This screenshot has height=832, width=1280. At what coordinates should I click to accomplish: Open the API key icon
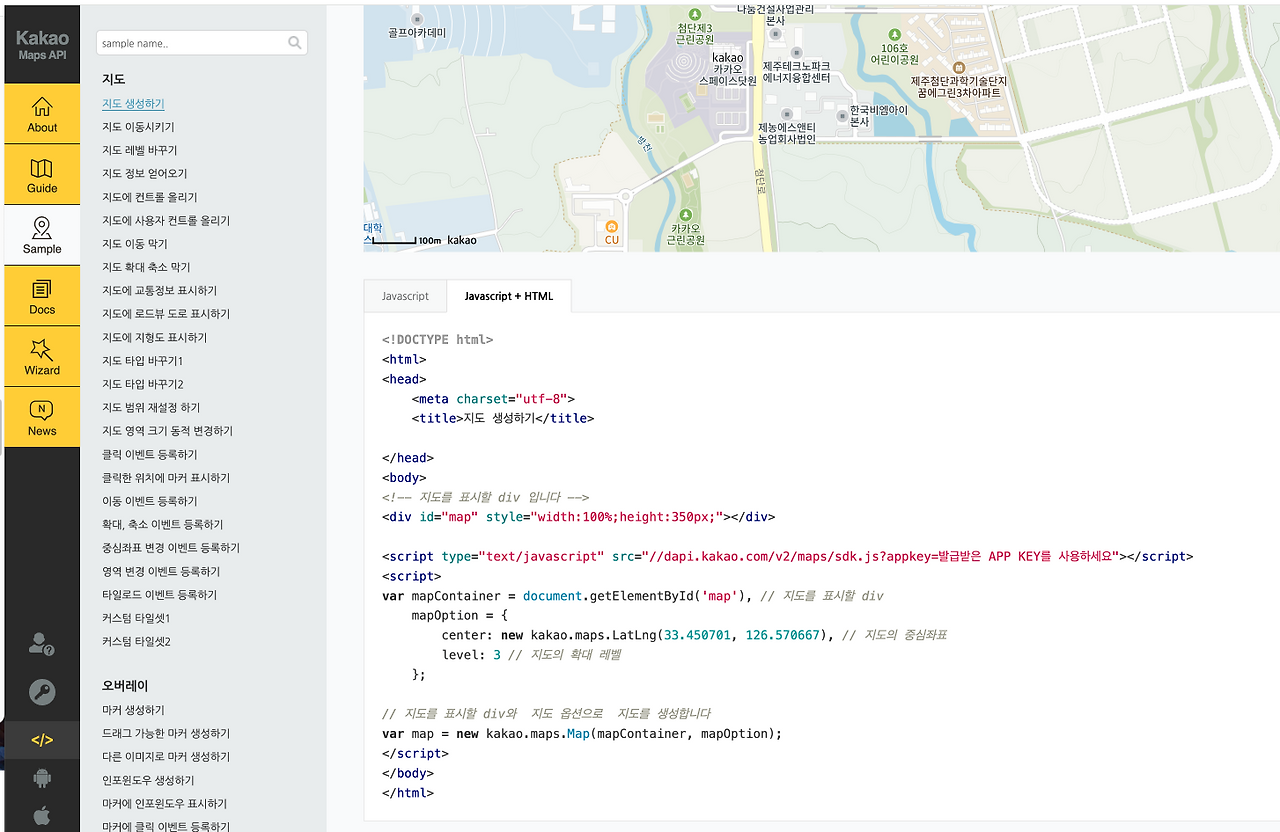coord(41,692)
